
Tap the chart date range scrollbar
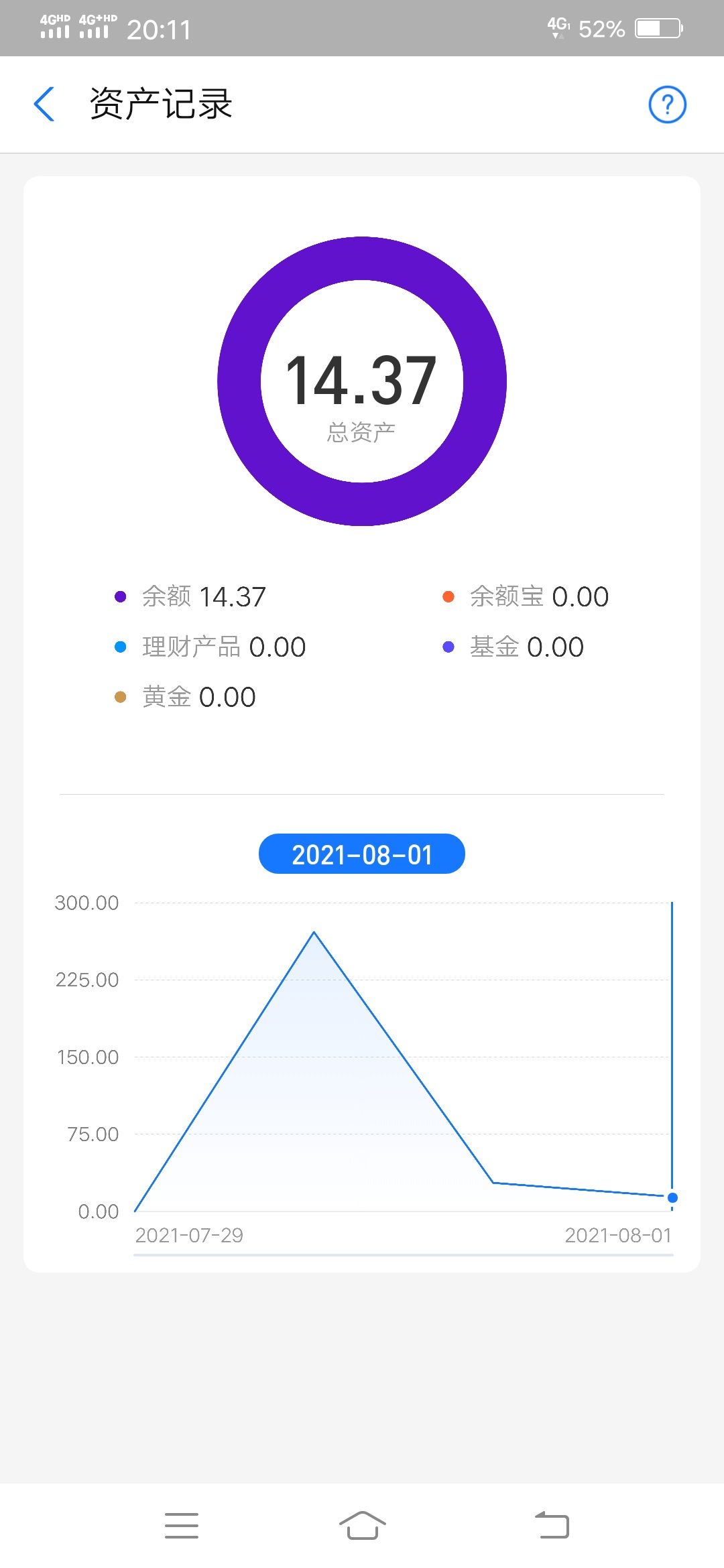(x=404, y=1255)
